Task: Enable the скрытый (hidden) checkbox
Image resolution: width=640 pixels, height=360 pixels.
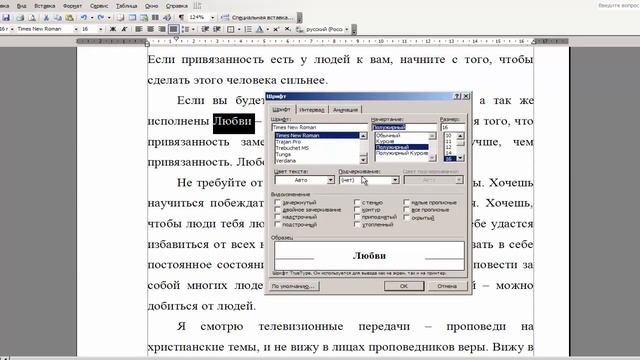Action: (406, 218)
